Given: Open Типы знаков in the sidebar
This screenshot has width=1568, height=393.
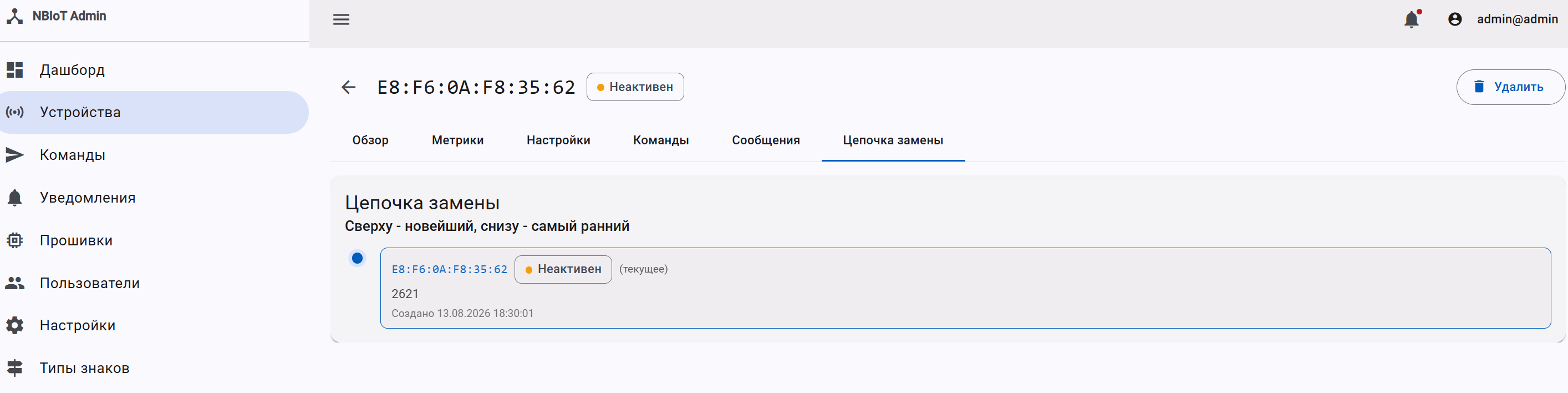Looking at the screenshot, I should point(155,368).
